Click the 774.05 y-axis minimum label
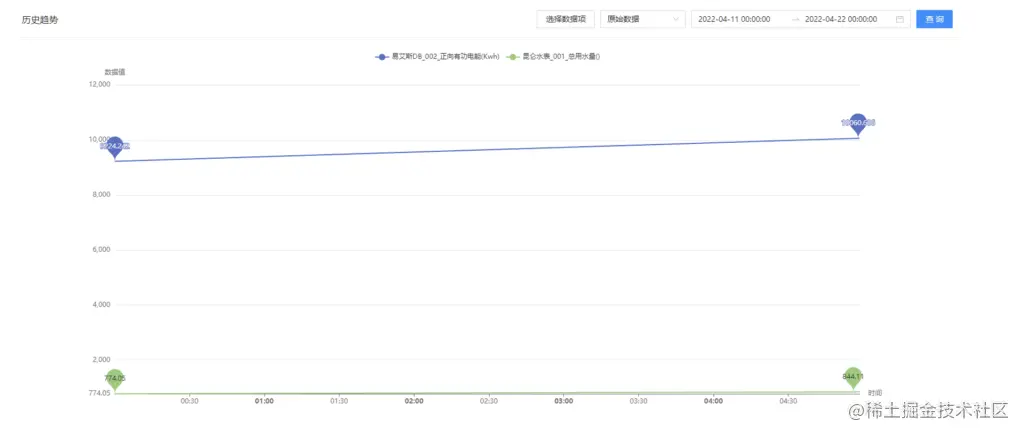Image resolution: width=1024 pixels, height=436 pixels. 100,393
